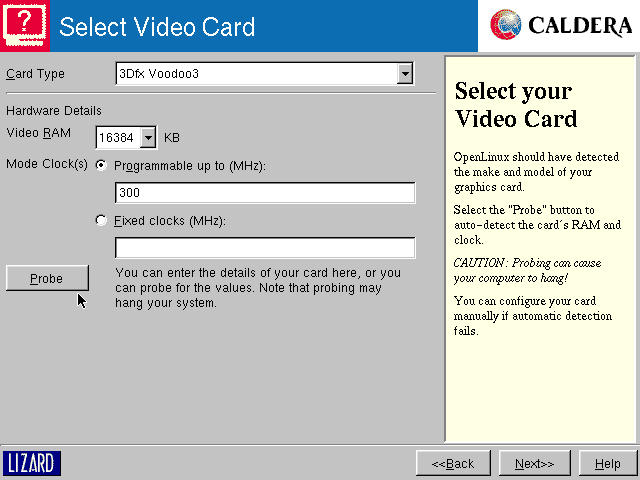Click the LIZARD logo badge

tap(32, 463)
